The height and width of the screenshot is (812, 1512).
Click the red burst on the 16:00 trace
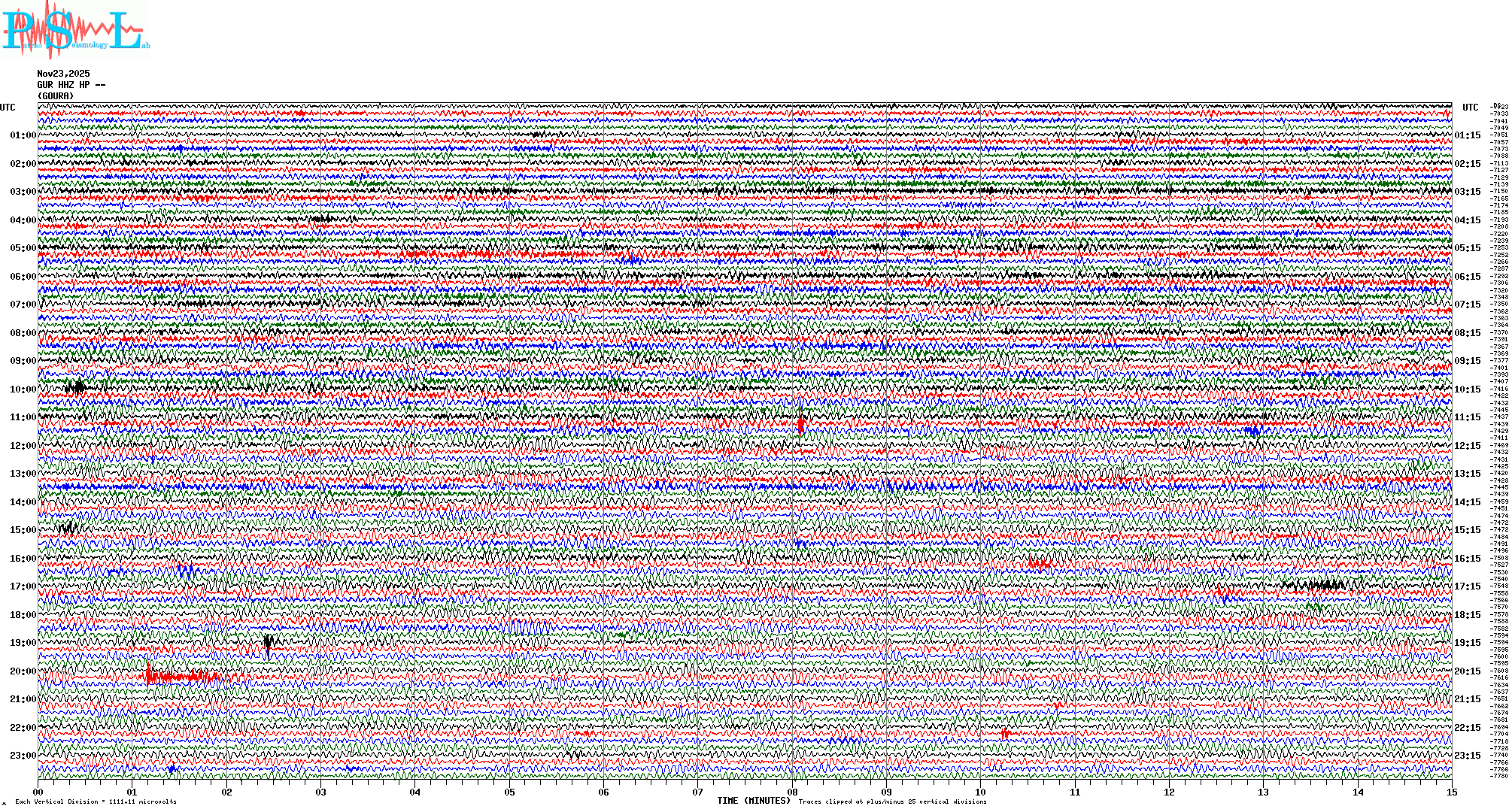click(1040, 563)
